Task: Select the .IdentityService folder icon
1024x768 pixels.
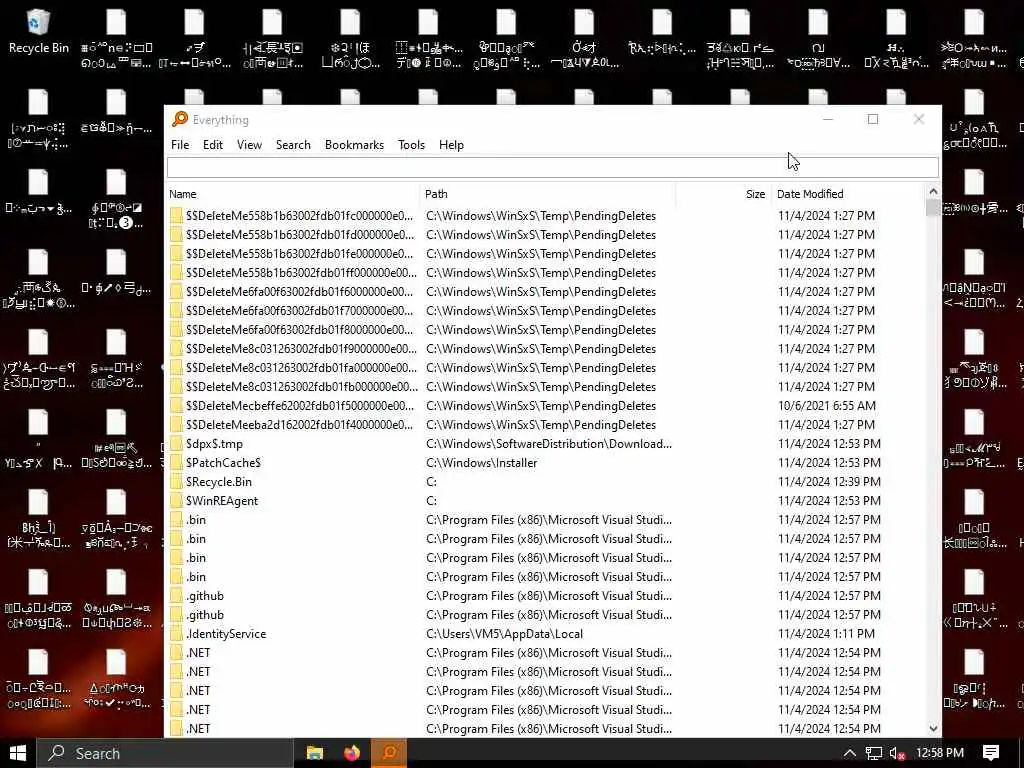Action: [176, 634]
